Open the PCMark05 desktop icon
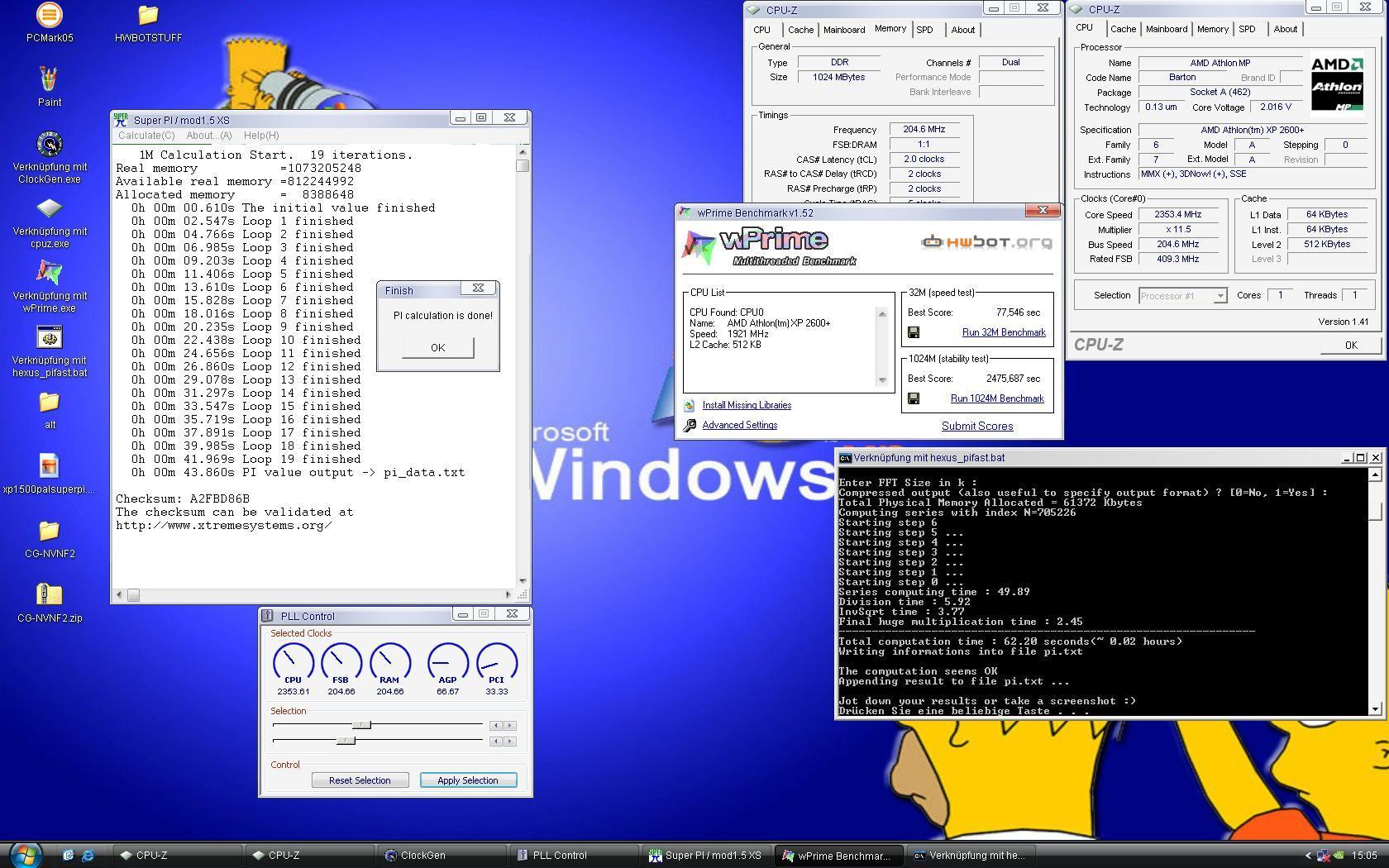Image resolution: width=1389 pixels, height=868 pixels. (50, 15)
